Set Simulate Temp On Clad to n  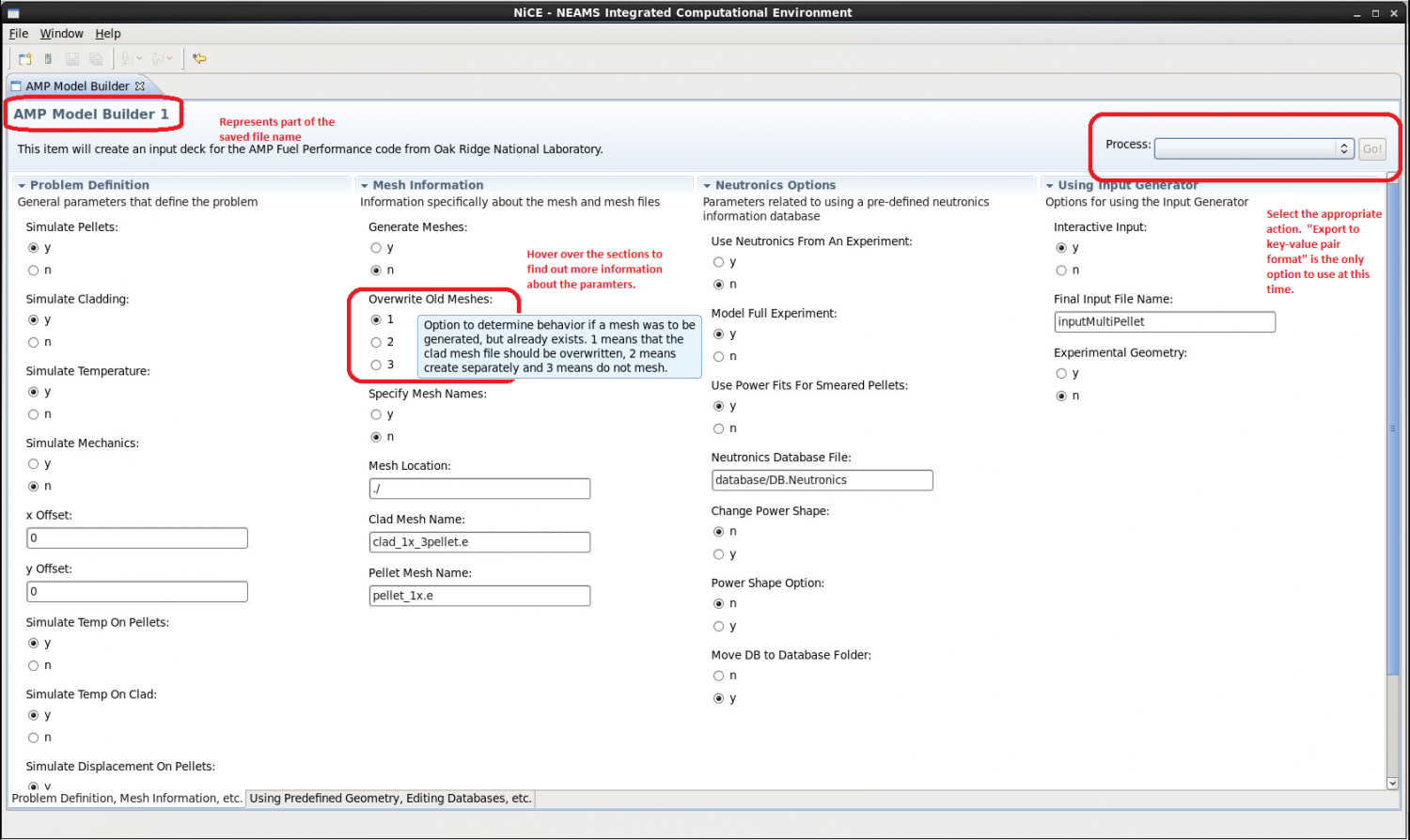pos(34,738)
